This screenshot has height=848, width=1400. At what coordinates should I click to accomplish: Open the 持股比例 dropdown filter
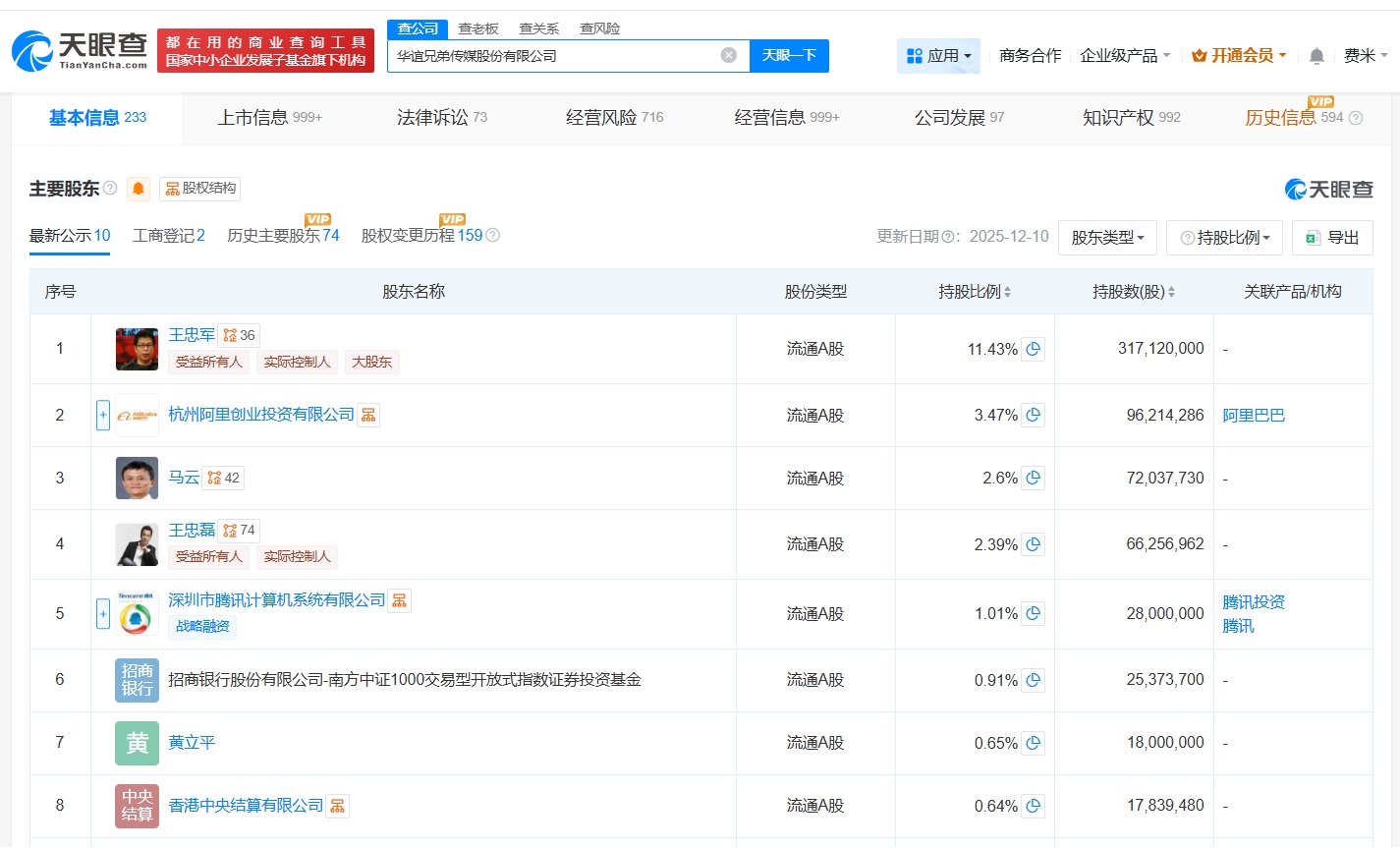pyautogui.click(x=1224, y=238)
